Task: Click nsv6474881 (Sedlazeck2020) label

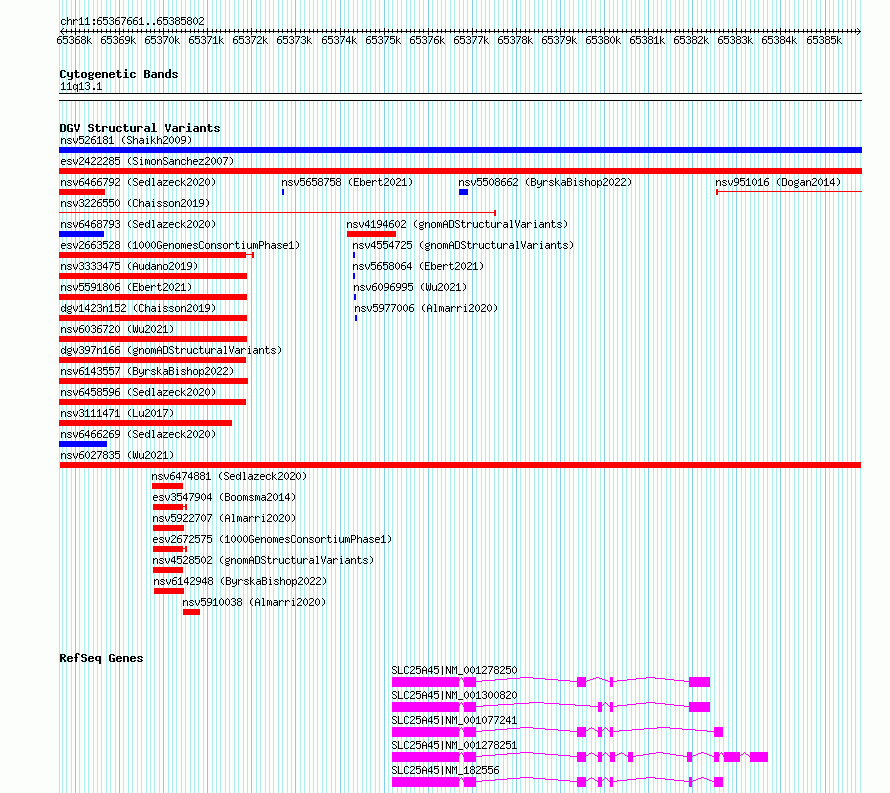Action: click(x=229, y=476)
